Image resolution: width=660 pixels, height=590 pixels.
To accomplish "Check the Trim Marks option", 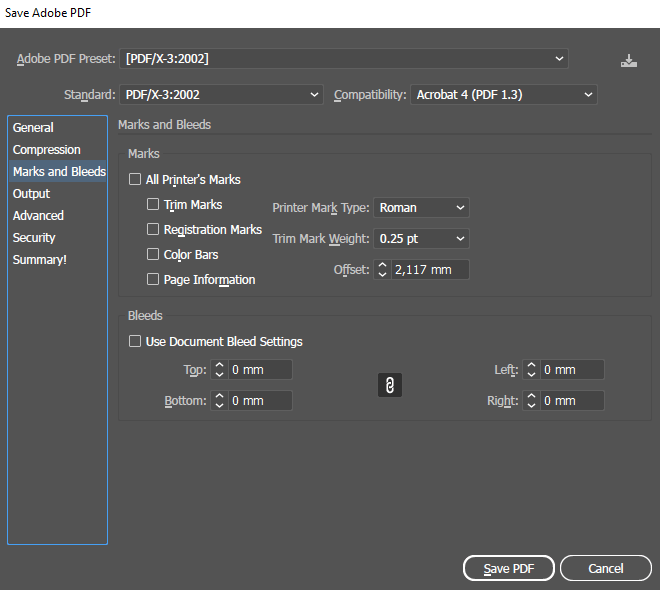I will (x=153, y=205).
